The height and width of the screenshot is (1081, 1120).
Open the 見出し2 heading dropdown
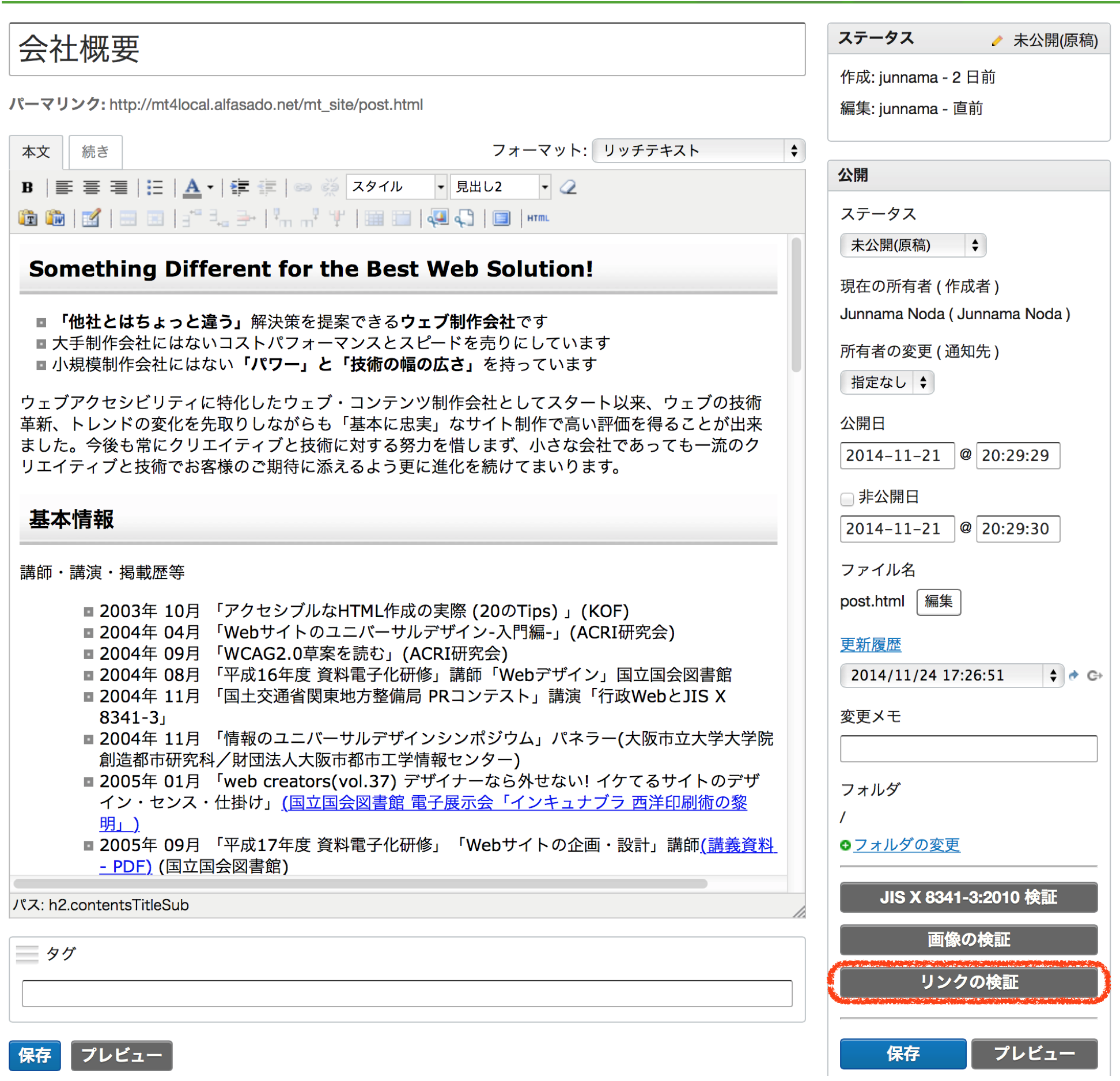point(499,187)
